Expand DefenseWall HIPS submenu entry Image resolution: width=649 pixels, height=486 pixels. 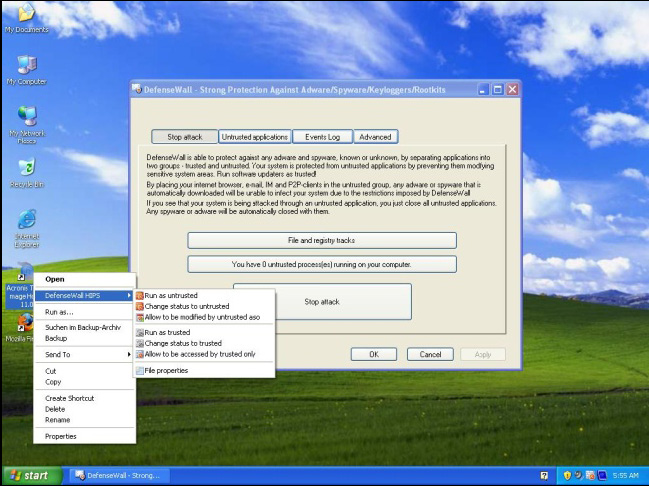pyautogui.click(x=84, y=296)
